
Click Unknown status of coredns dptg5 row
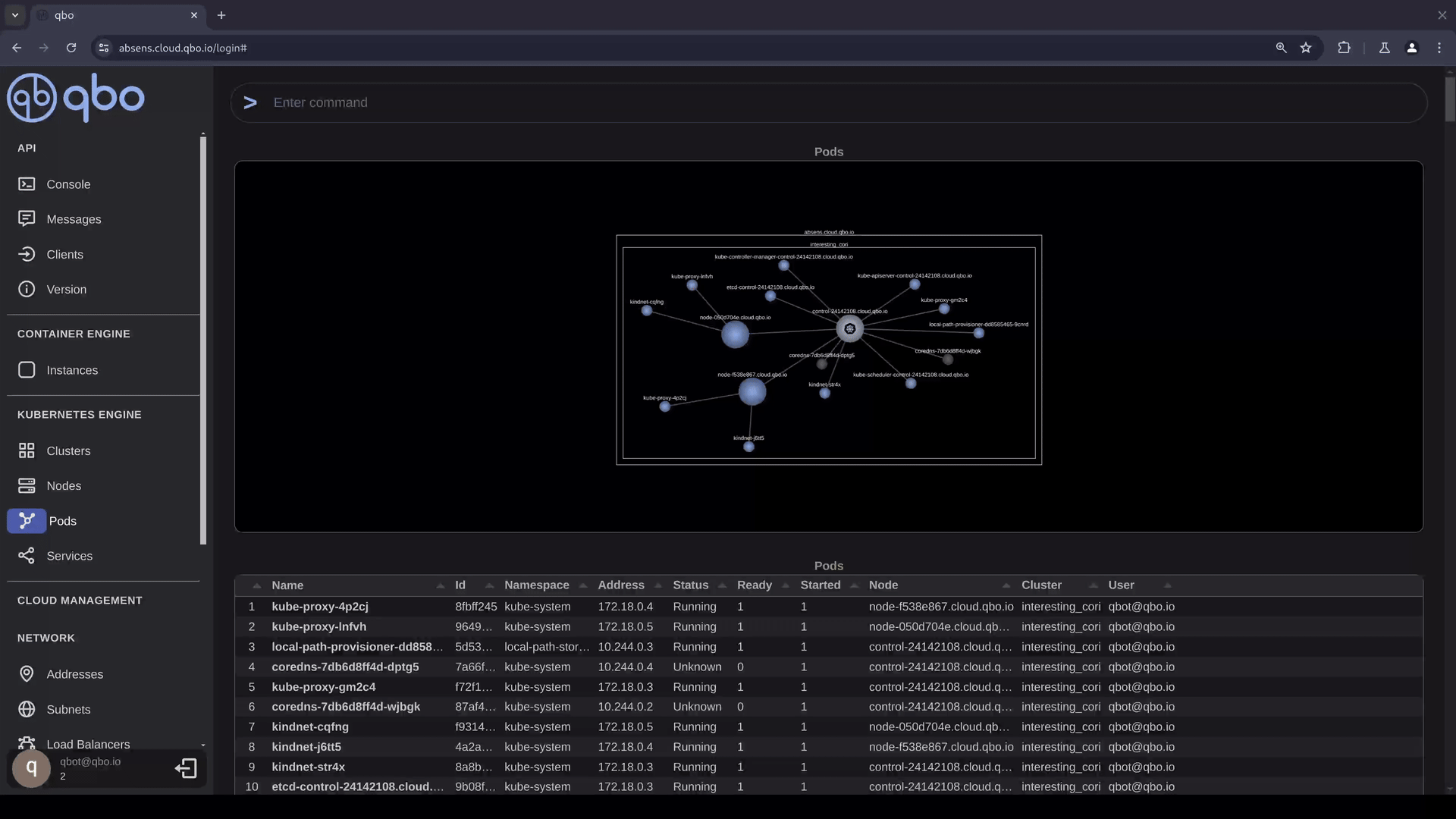(697, 667)
